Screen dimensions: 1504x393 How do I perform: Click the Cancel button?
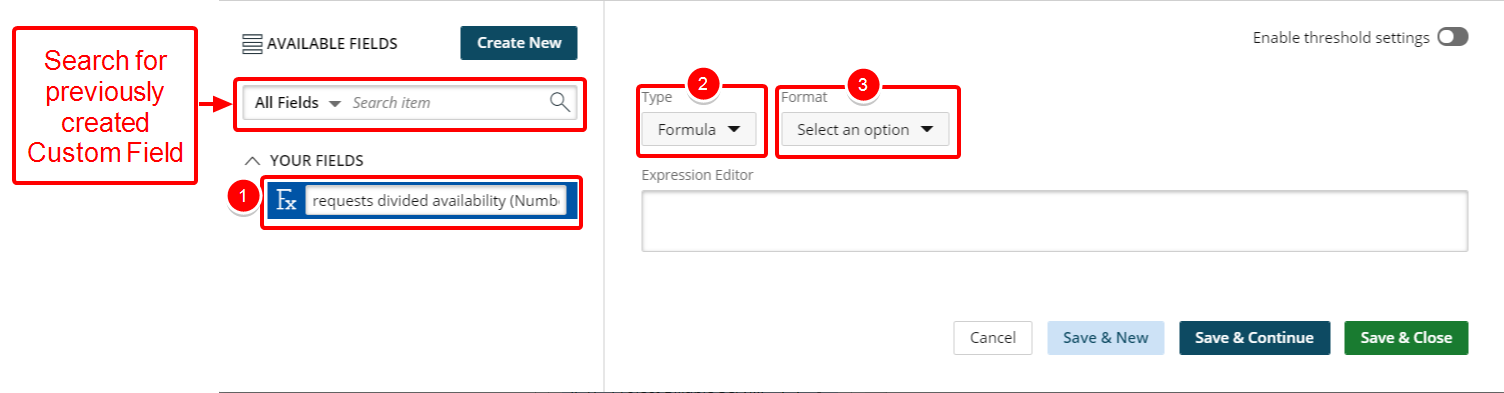click(x=993, y=338)
